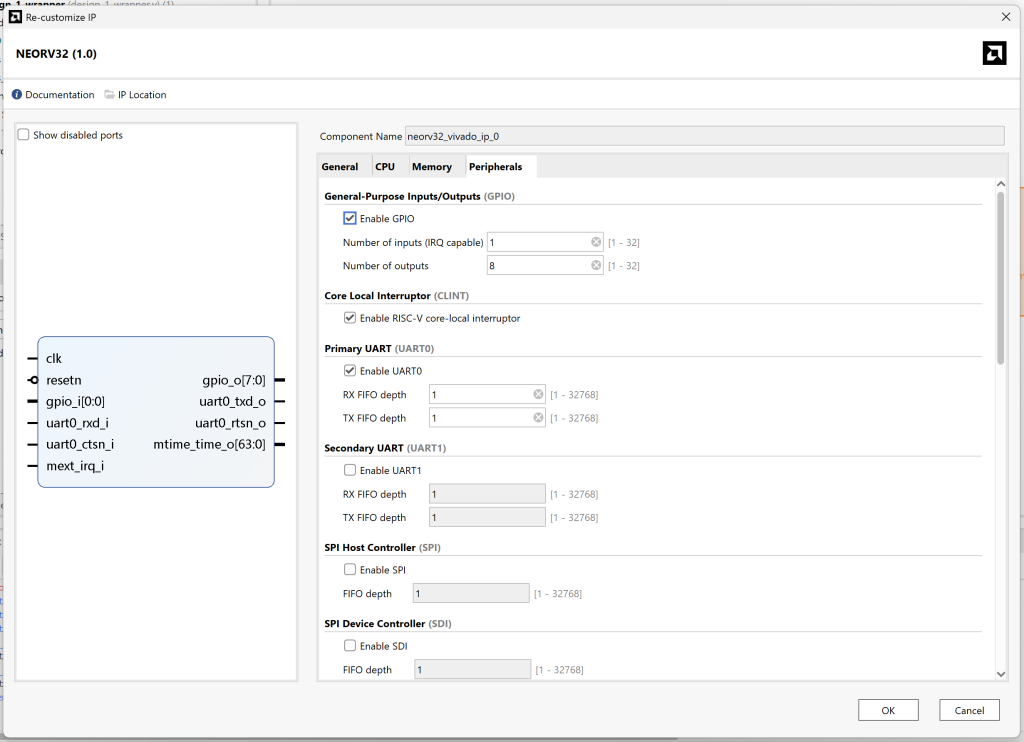Click the SPI Host Controller heading
Image resolution: width=1024 pixels, height=742 pixels.
[382, 547]
